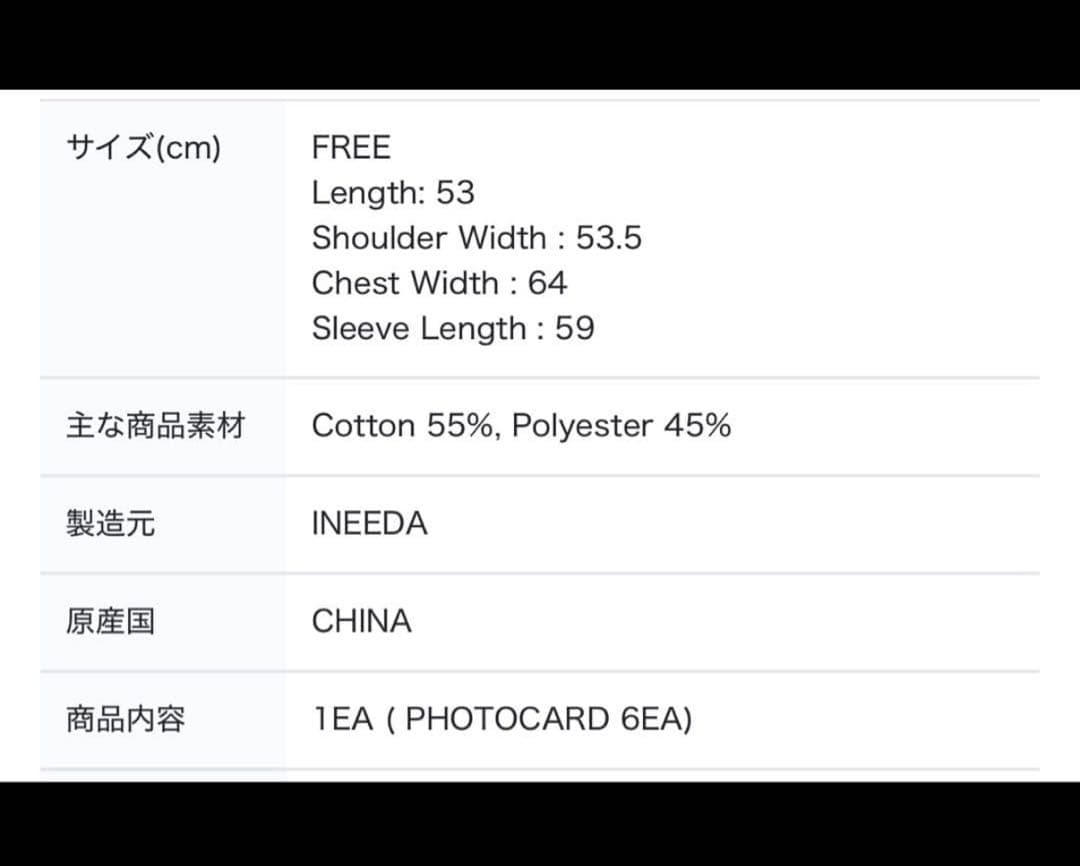Click the Length: 53 measurement line
1080x866 pixels.
(x=393, y=193)
